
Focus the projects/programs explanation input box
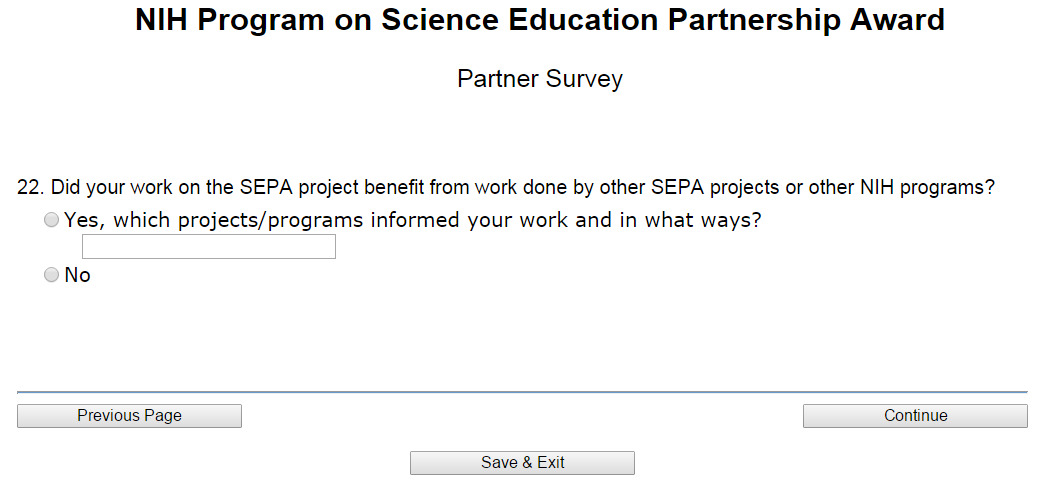(208, 247)
